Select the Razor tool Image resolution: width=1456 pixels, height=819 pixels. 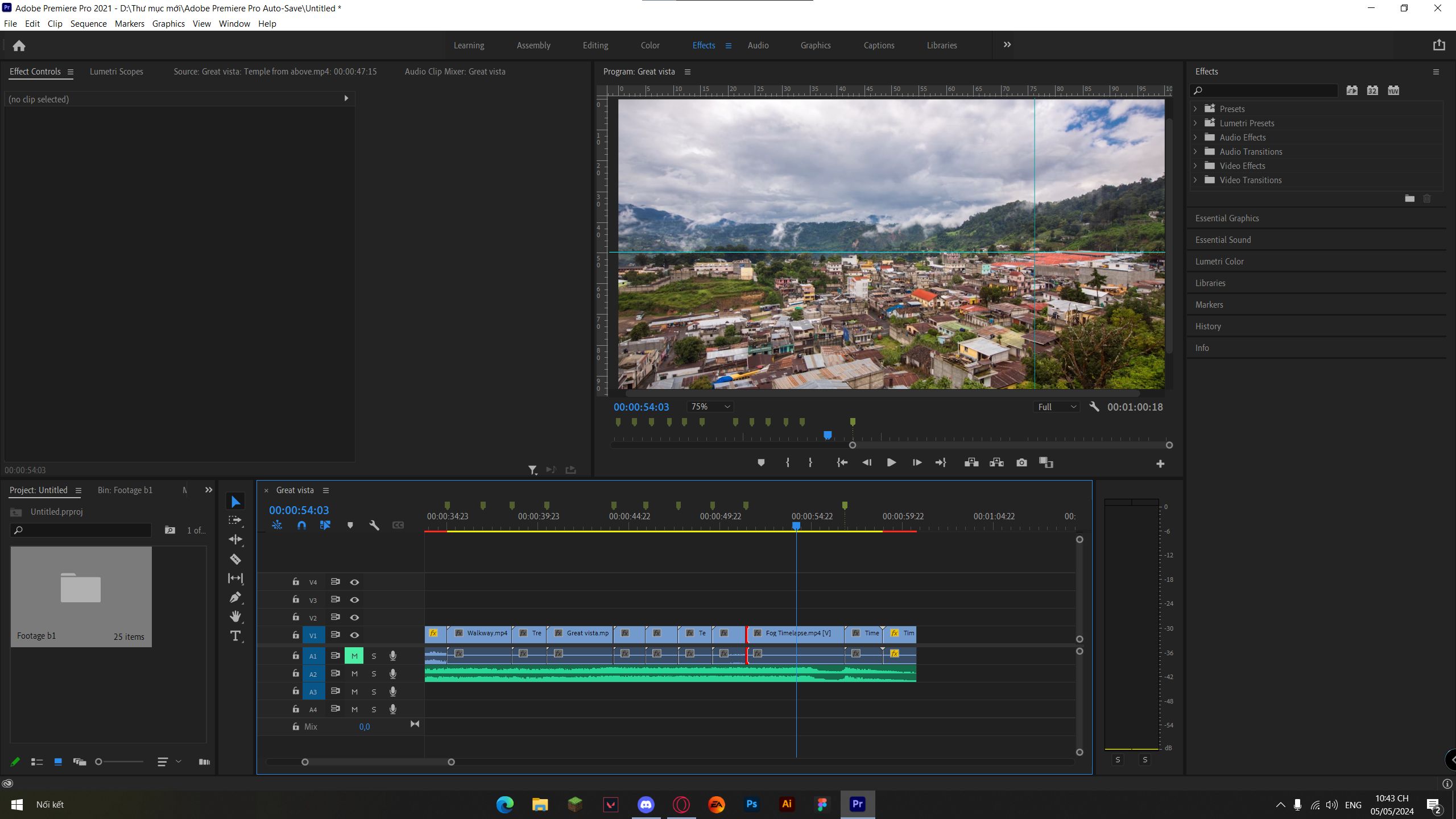point(235,559)
